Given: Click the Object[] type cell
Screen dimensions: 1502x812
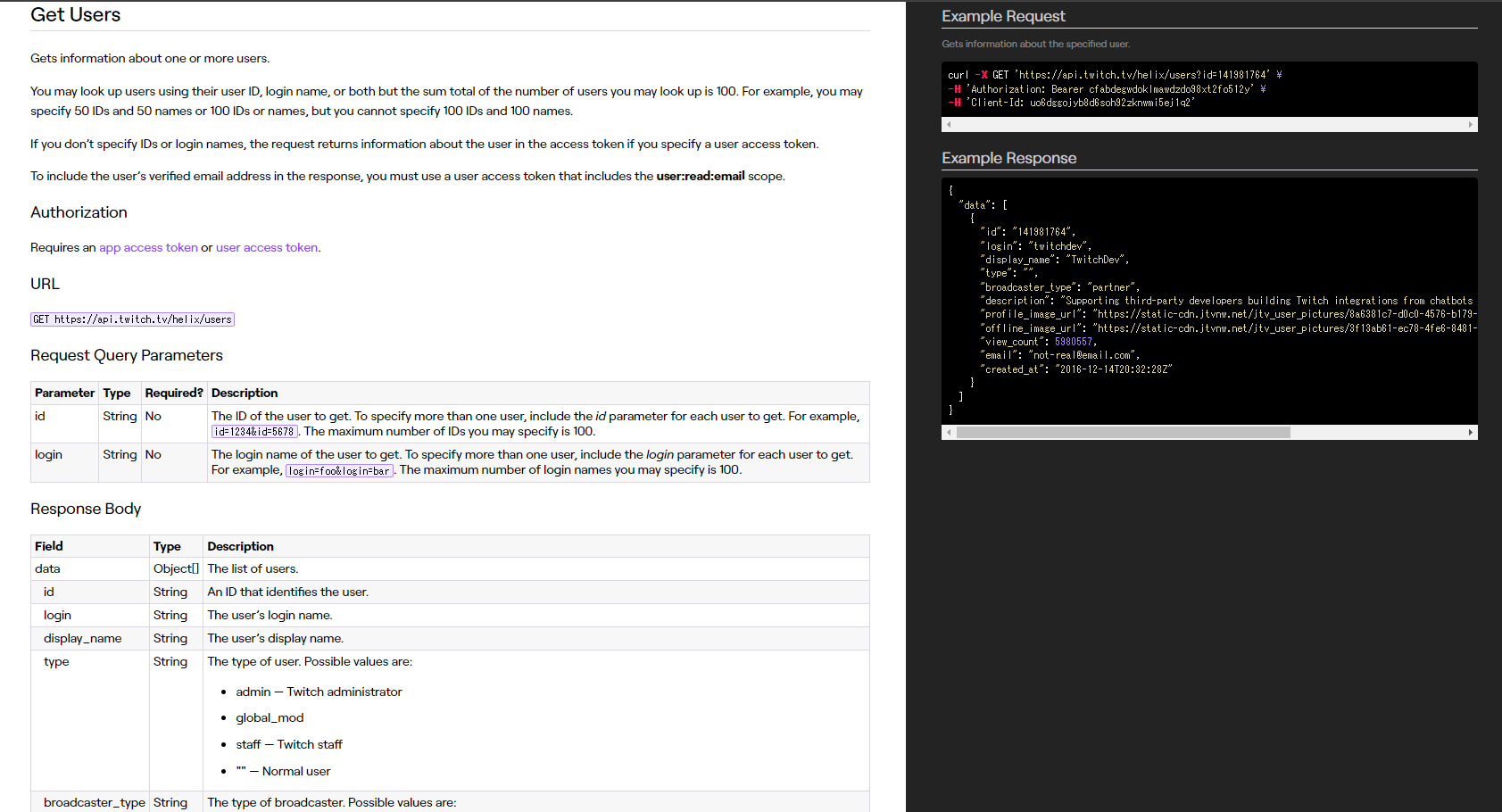Looking at the screenshot, I should click(x=176, y=568).
